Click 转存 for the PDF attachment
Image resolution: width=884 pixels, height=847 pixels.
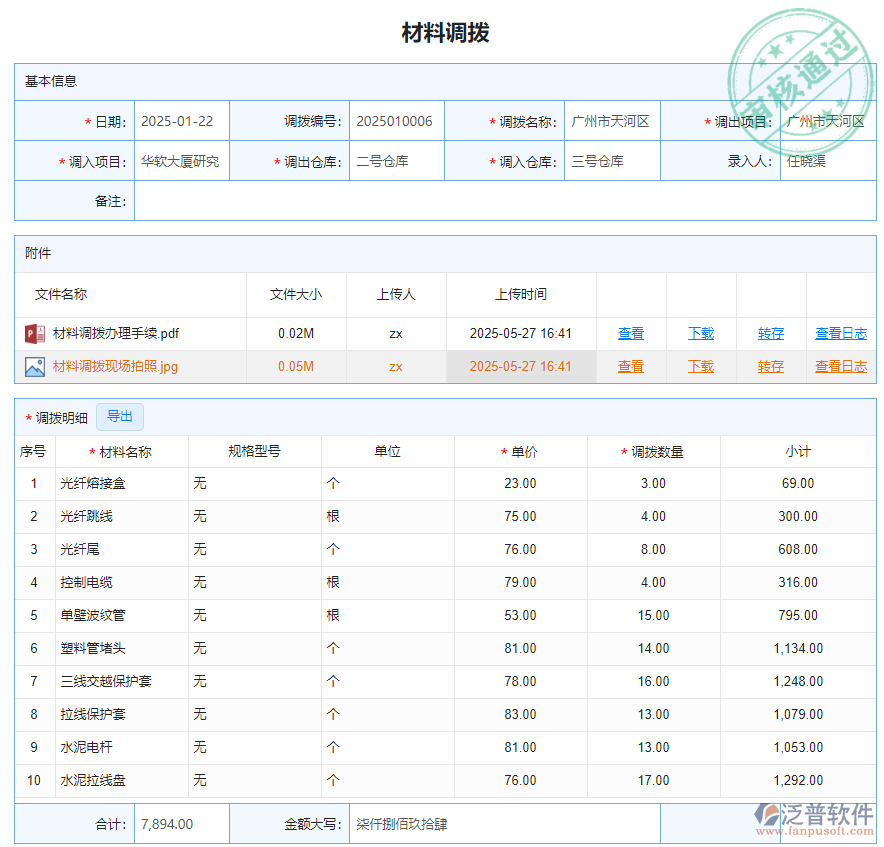click(x=771, y=333)
